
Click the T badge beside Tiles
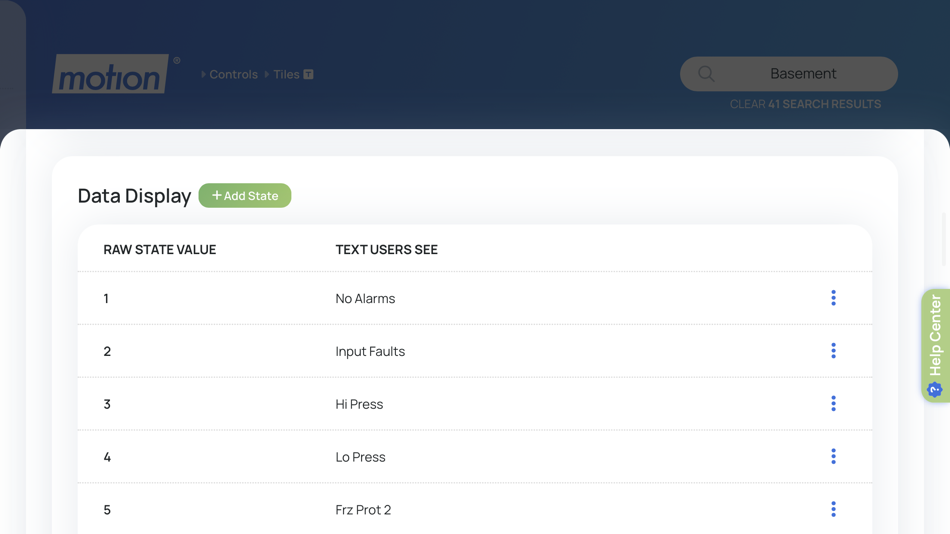pyautogui.click(x=308, y=75)
